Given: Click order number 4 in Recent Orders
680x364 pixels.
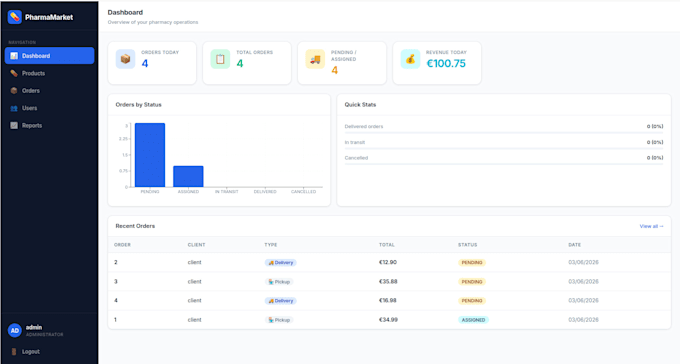Looking at the screenshot, I should pos(116,301).
